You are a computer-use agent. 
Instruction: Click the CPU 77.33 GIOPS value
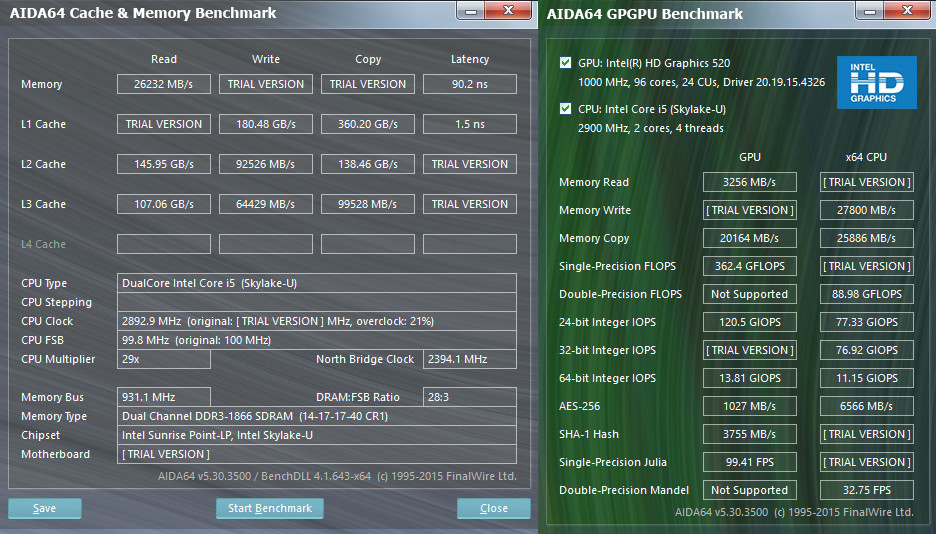[867, 323]
